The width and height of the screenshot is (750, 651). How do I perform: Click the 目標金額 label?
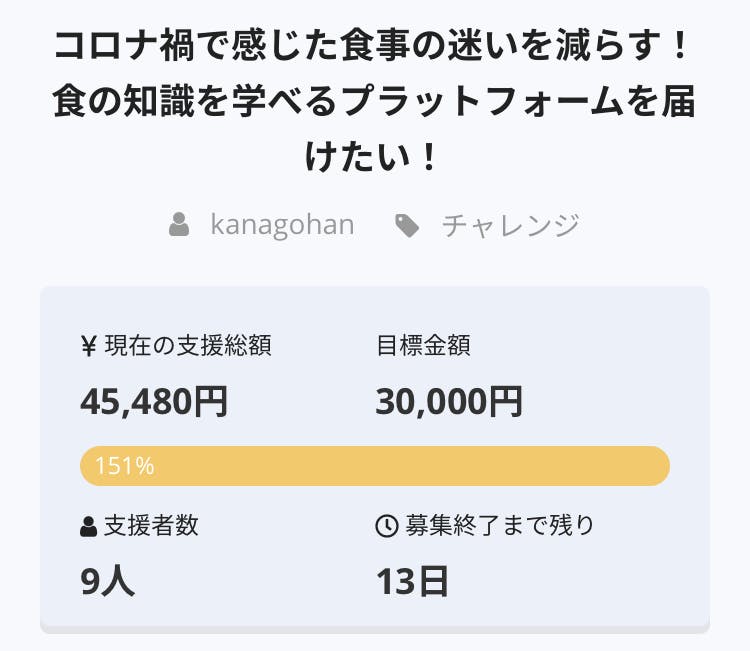423,346
